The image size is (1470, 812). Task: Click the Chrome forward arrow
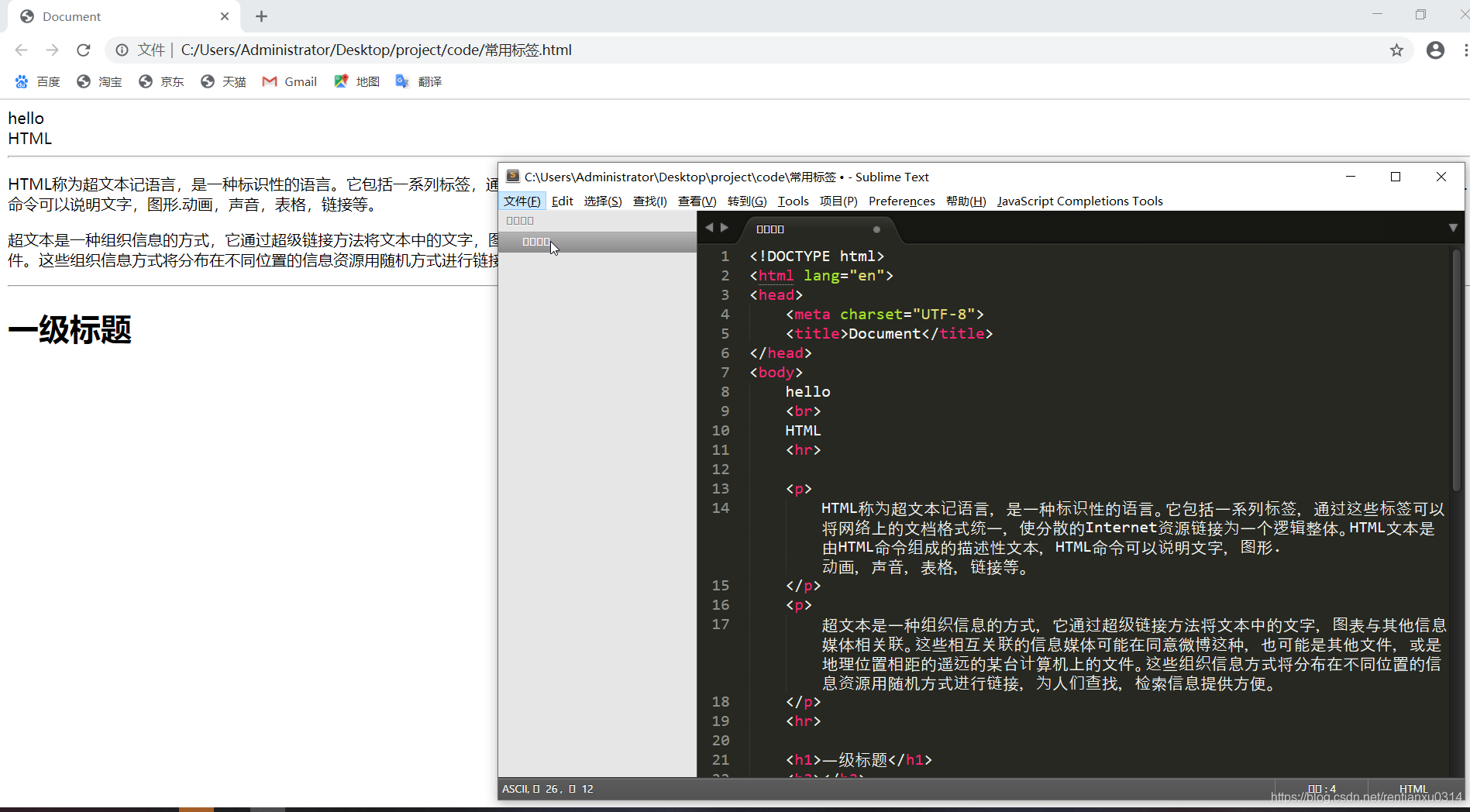tap(52, 50)
